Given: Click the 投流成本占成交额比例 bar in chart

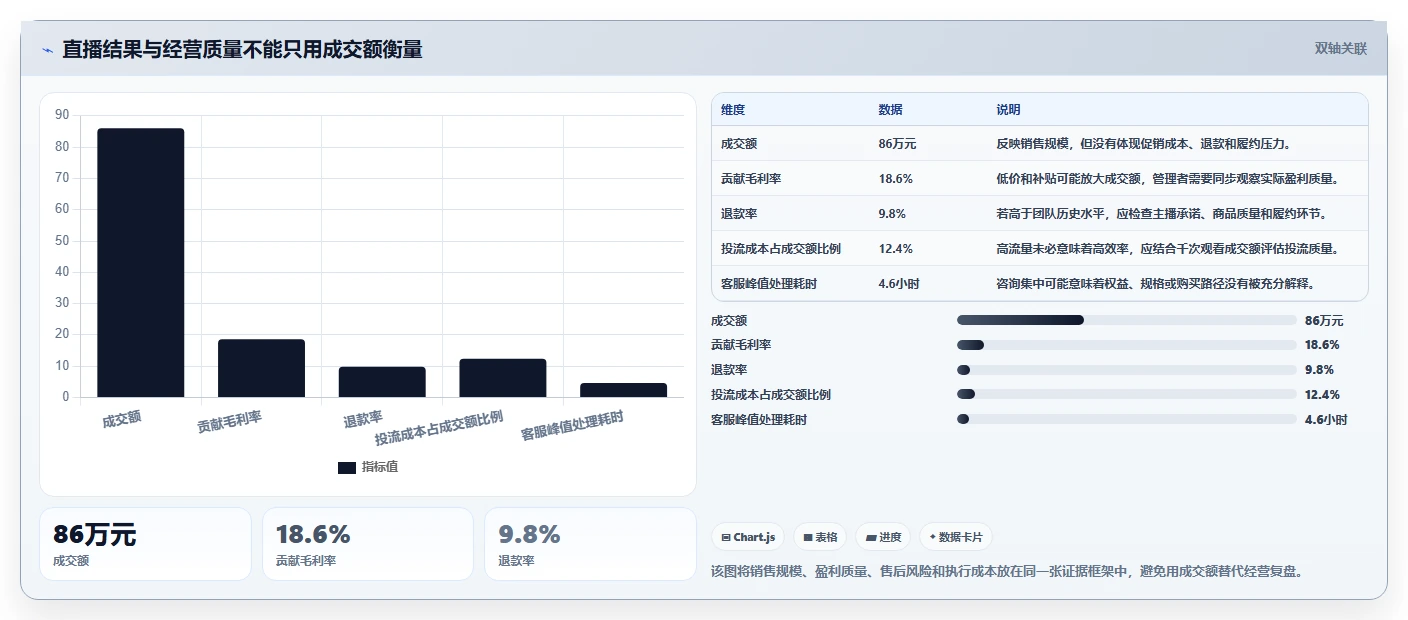Looking at the screenshot, I should click(x=503, y=378).
